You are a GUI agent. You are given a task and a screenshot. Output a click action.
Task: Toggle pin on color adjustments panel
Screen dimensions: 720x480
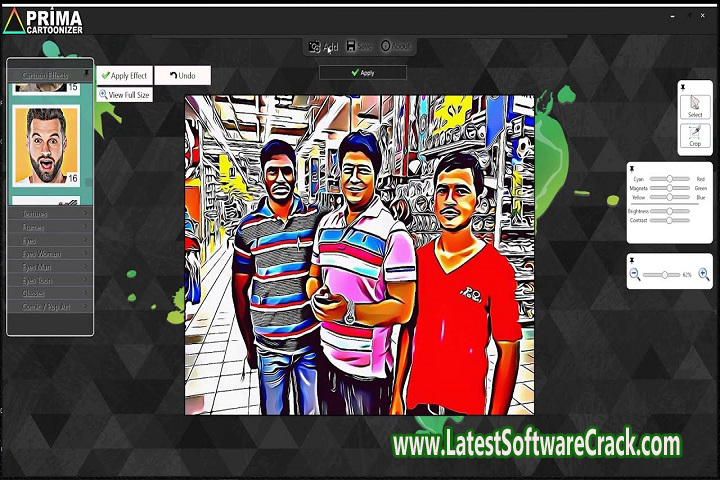click(x=632, y=168)
